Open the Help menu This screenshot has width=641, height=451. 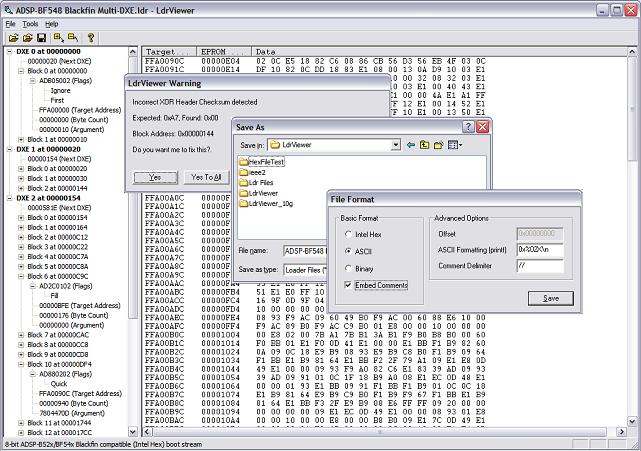[x=52, y=24]
